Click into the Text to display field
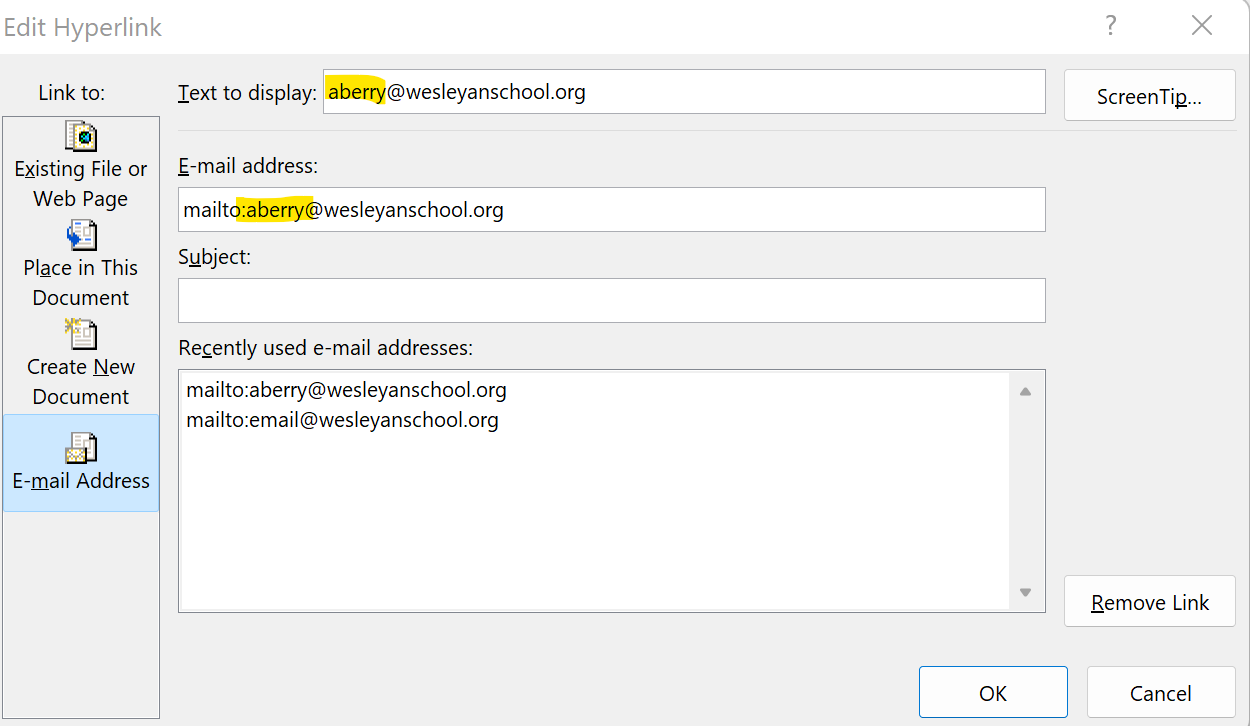Image resolution: width=1250 pixels, height=726 pixels. point(684,92)
